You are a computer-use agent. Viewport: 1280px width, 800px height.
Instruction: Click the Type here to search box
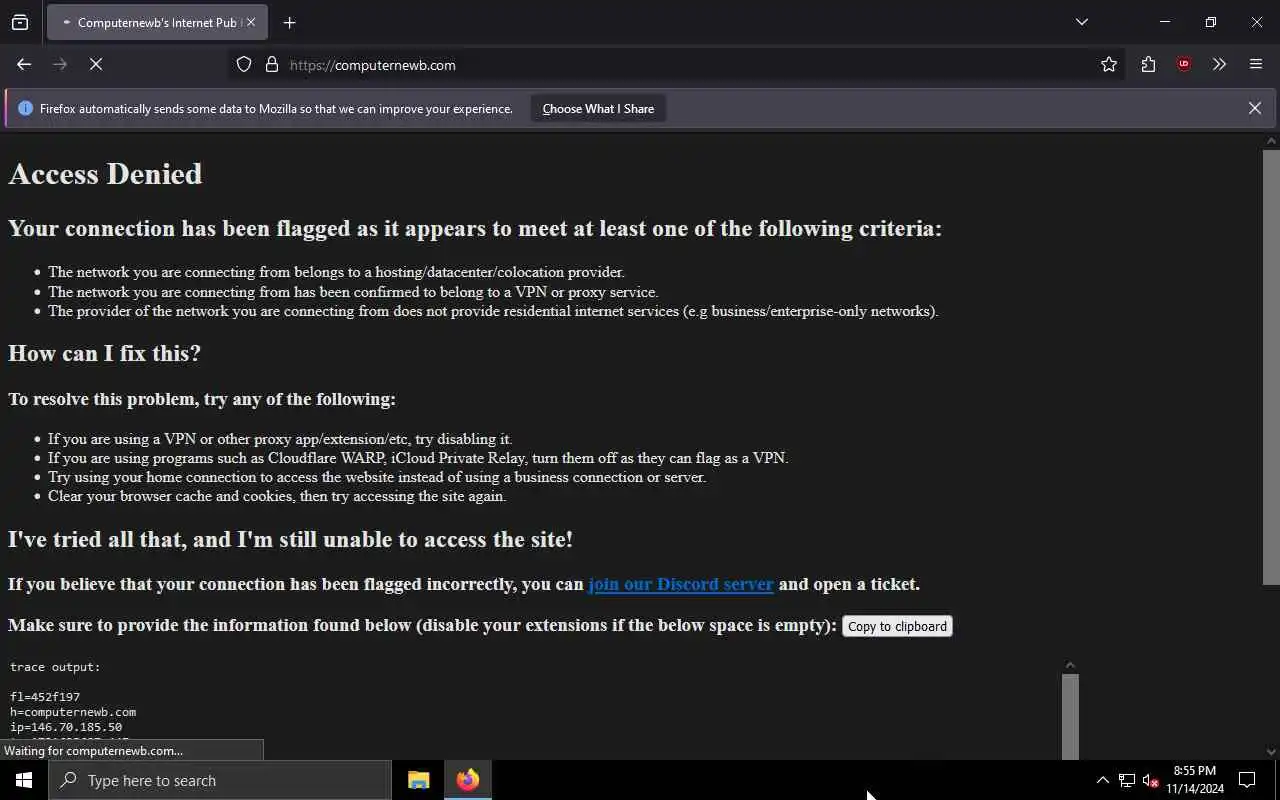coord(220,780)
